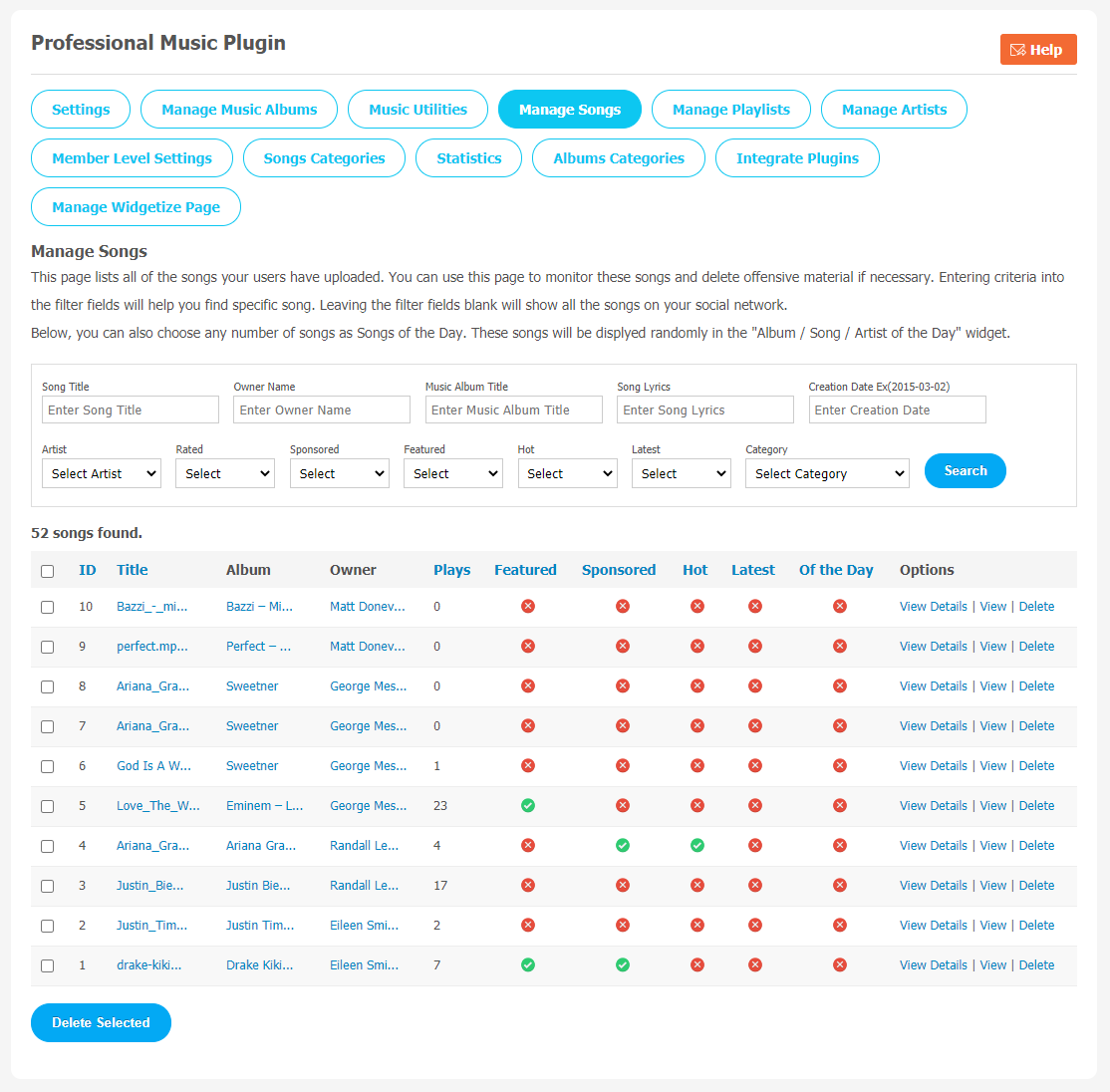Select checkbox for drake-kiki... song

pos(48,966)
